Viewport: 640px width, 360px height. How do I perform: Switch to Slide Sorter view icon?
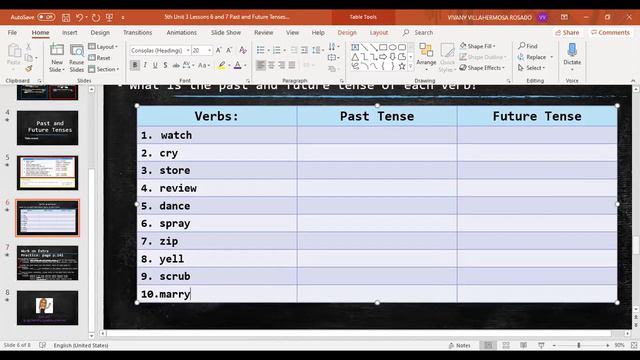[506, 345]
